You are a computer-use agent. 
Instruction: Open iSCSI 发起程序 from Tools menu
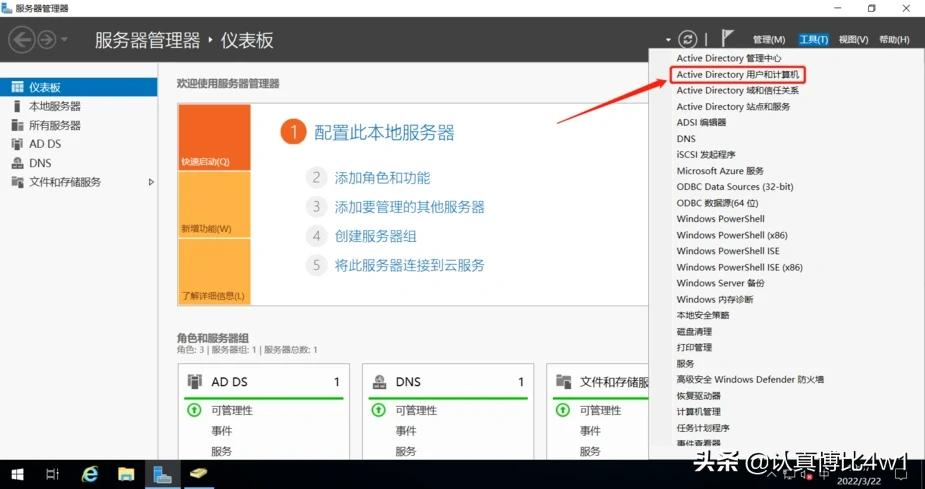coord(706,155)
